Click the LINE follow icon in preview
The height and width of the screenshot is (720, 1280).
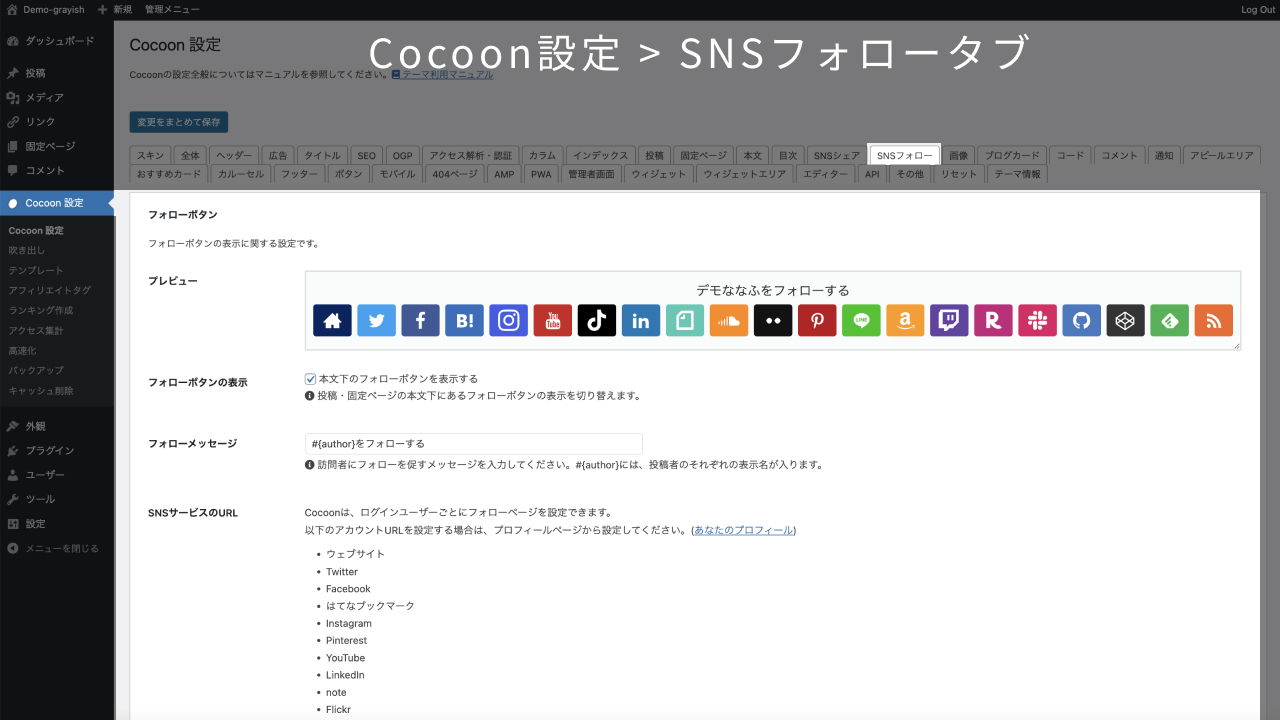click(861, 320)
